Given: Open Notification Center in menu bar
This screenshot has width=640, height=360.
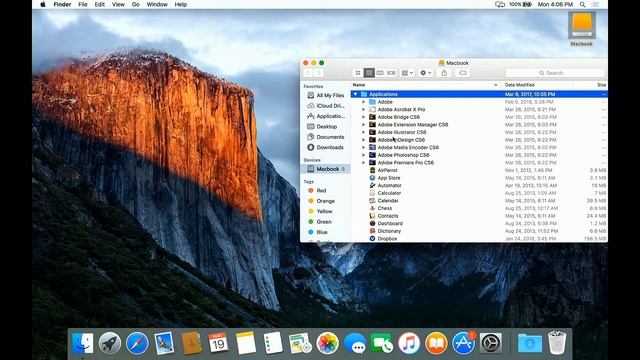Looking at the screenshot, I should pos(596,4).
